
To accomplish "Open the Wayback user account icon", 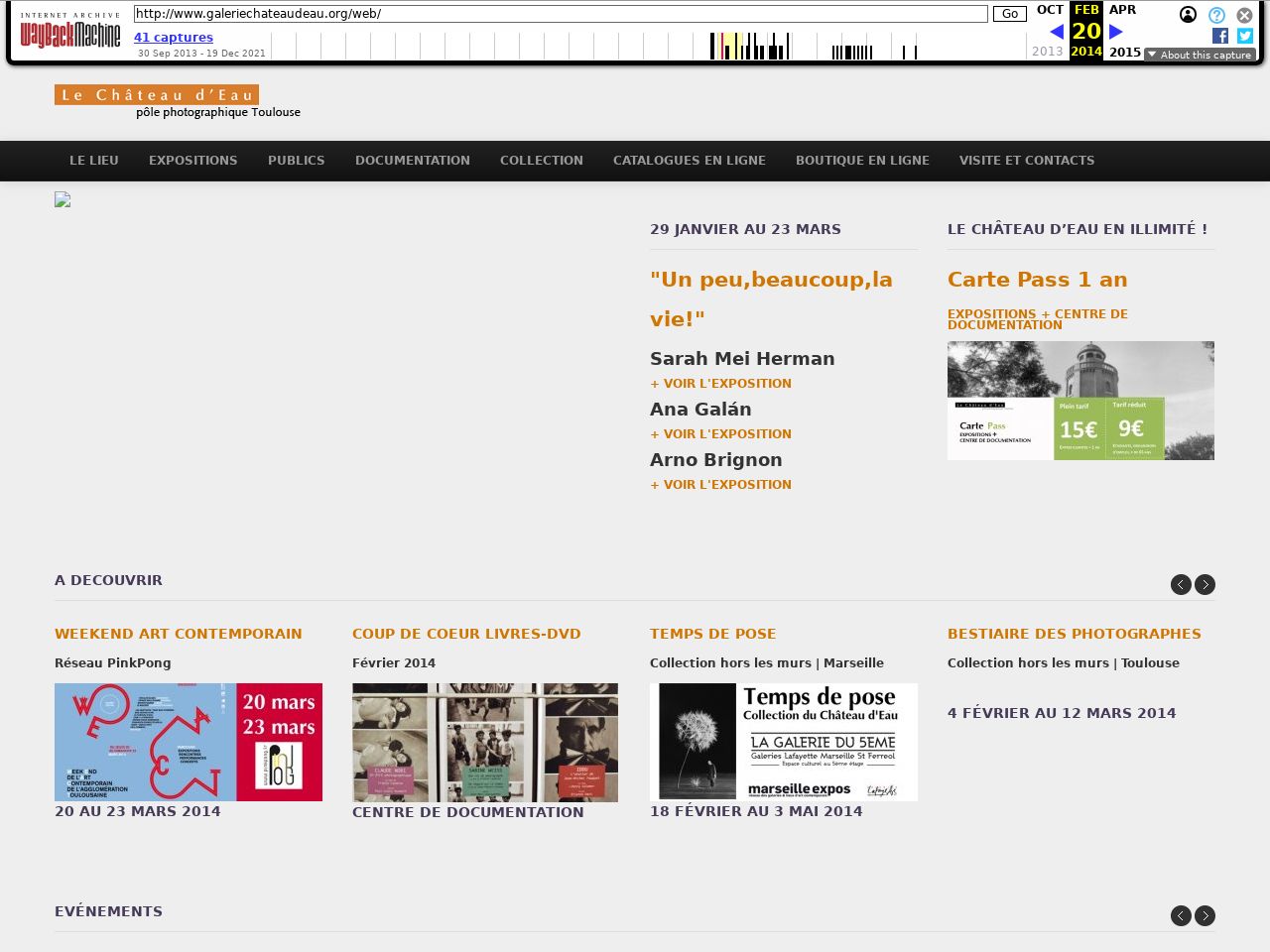I will 1188,15.
